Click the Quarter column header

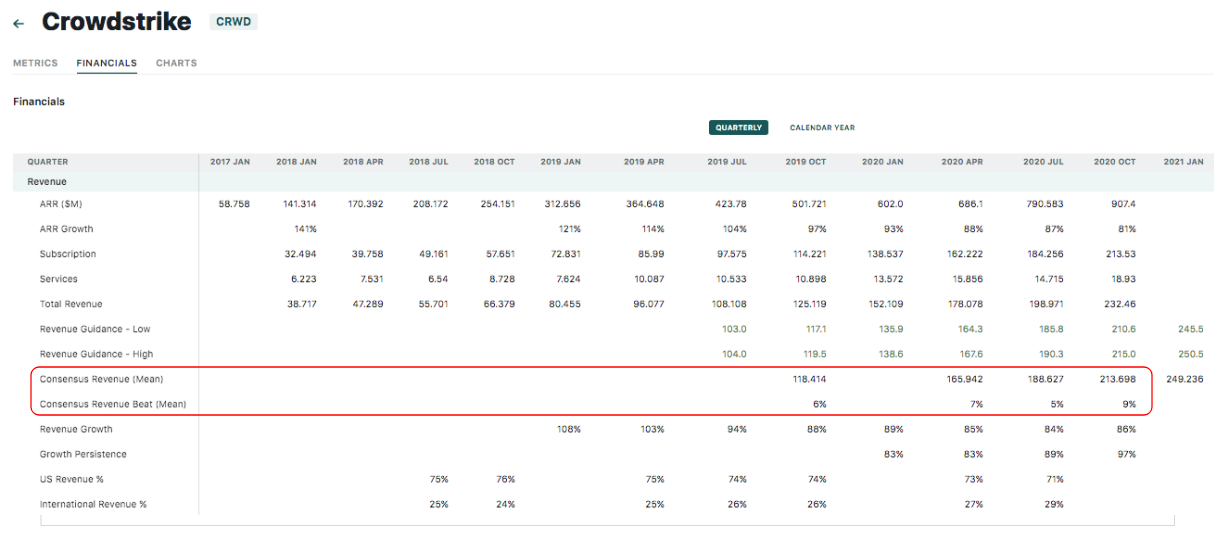pos(48,162)
